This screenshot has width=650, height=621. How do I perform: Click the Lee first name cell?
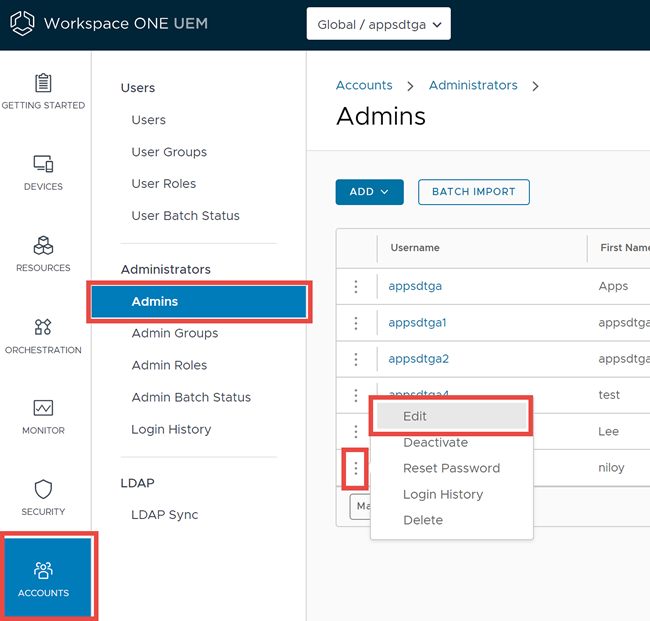[x=608, y=432]
